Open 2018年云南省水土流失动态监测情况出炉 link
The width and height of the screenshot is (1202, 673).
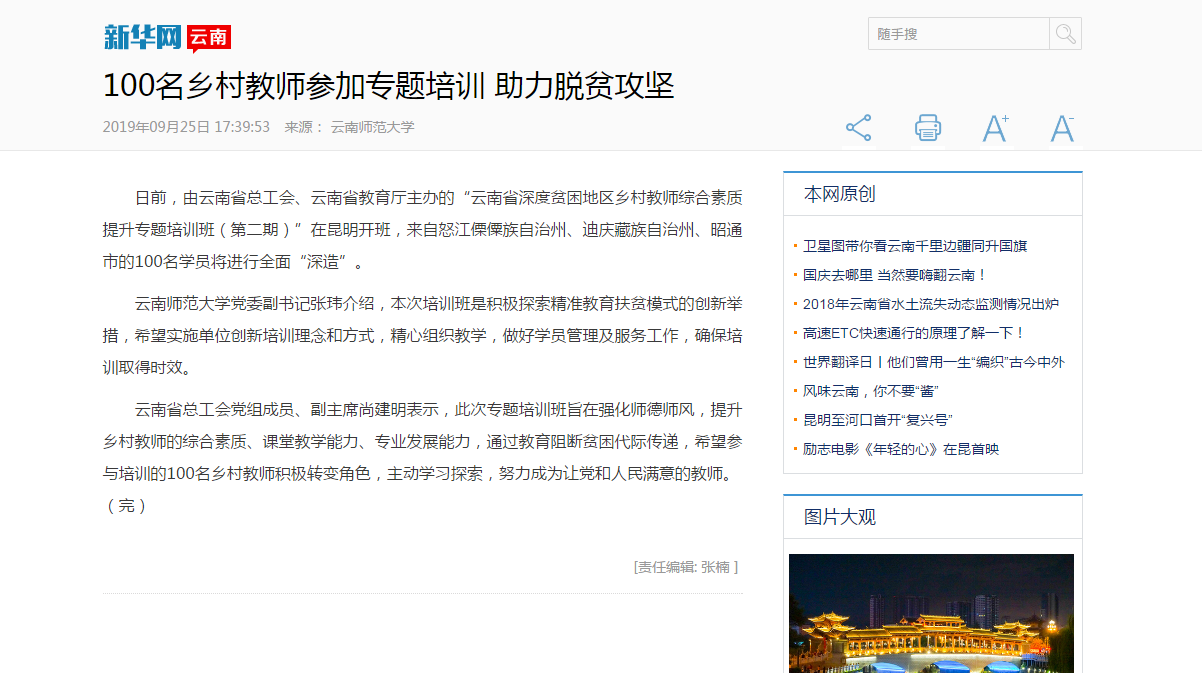pos(930,304)
